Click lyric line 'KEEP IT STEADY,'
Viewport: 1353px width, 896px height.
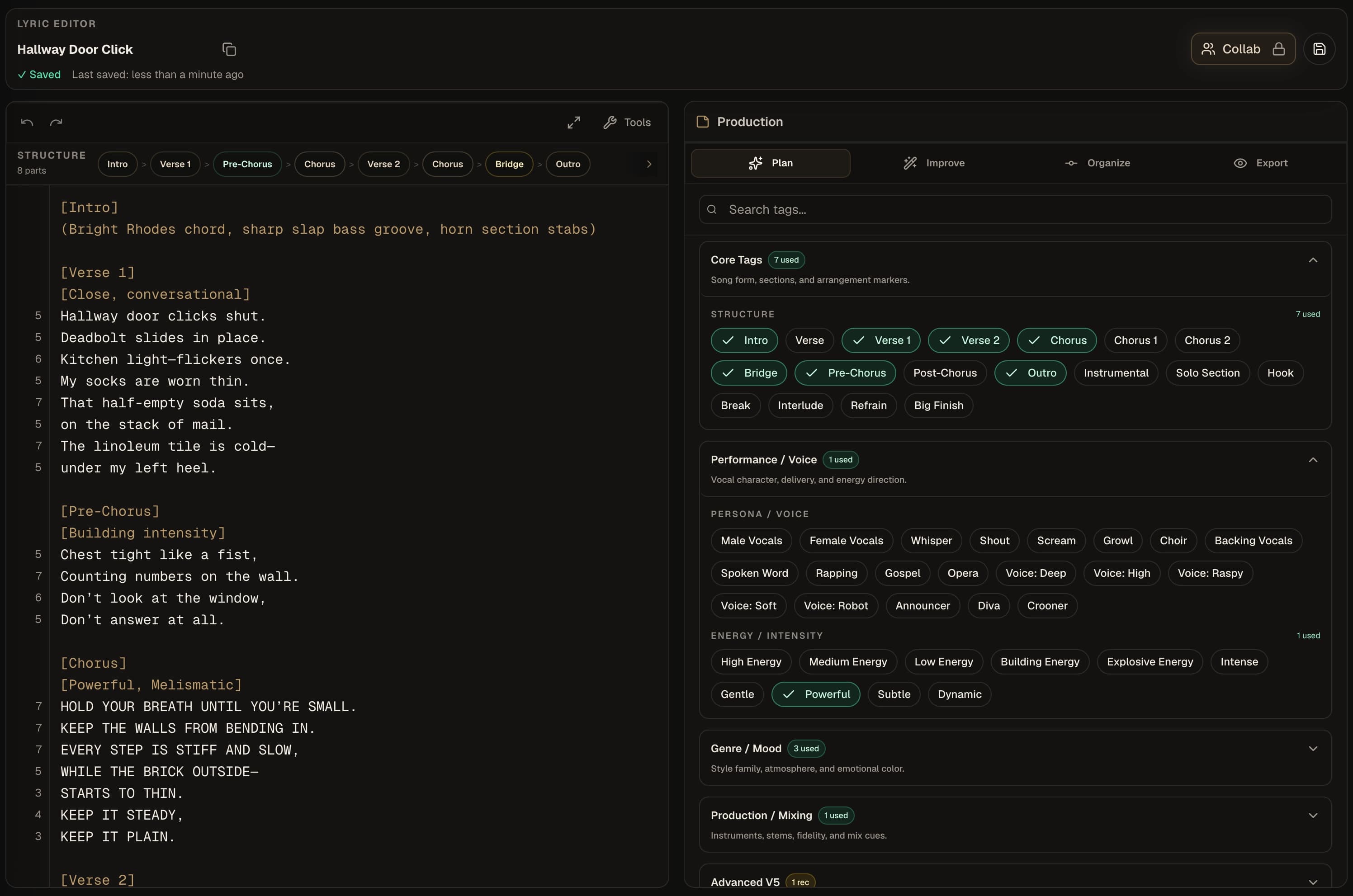coord(122,816)
